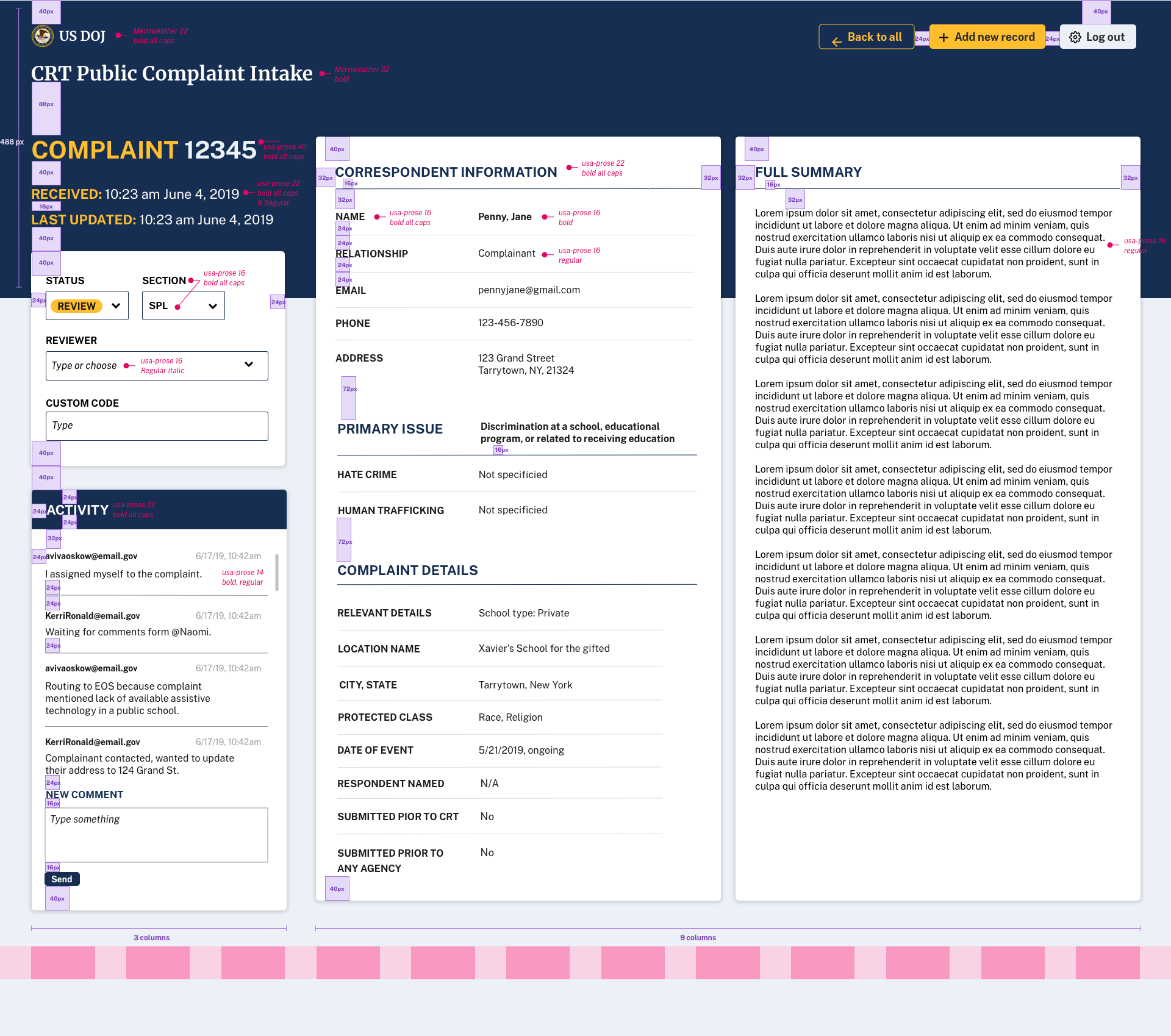The width and height of the screenshot is (1171, 1036).
Task: Click Xavier's School for the gifted
Action: coord(544,648)
